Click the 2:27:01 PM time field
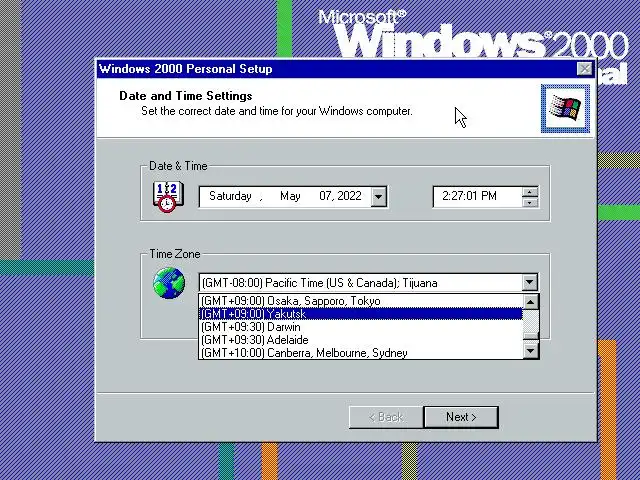The height and width of the screenshot is (480, 640). pos(478,197)
